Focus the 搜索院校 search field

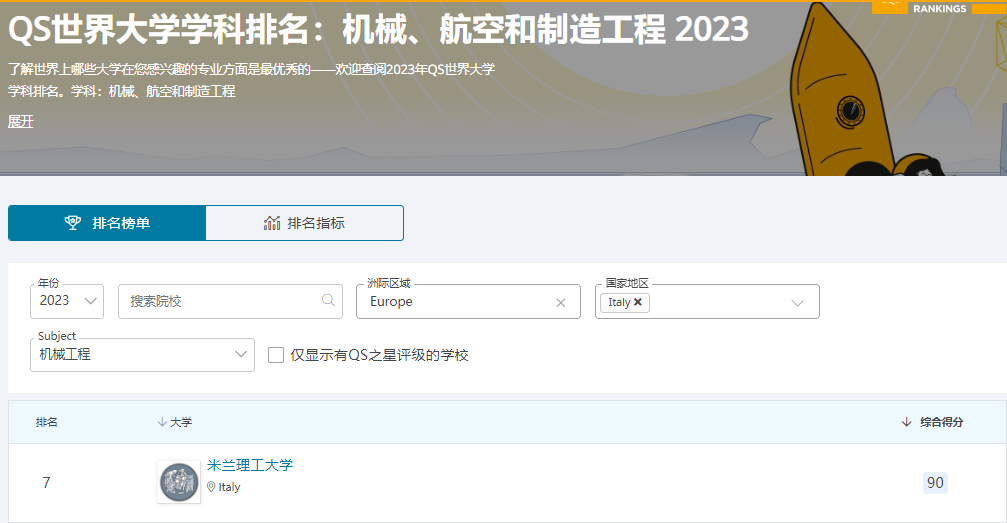[230, 301]
